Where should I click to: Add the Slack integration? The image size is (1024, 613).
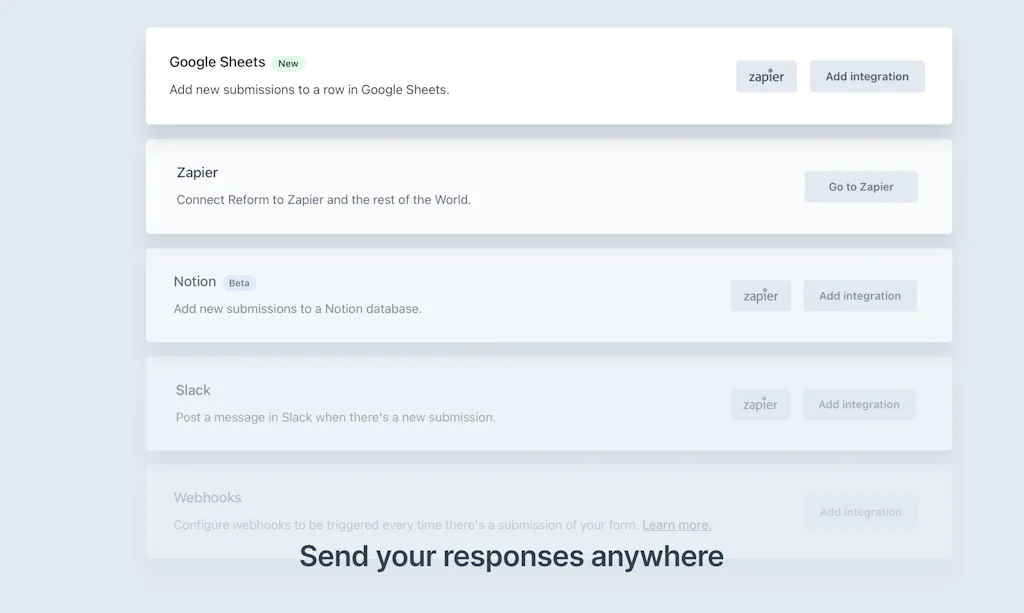click(858, 404)
